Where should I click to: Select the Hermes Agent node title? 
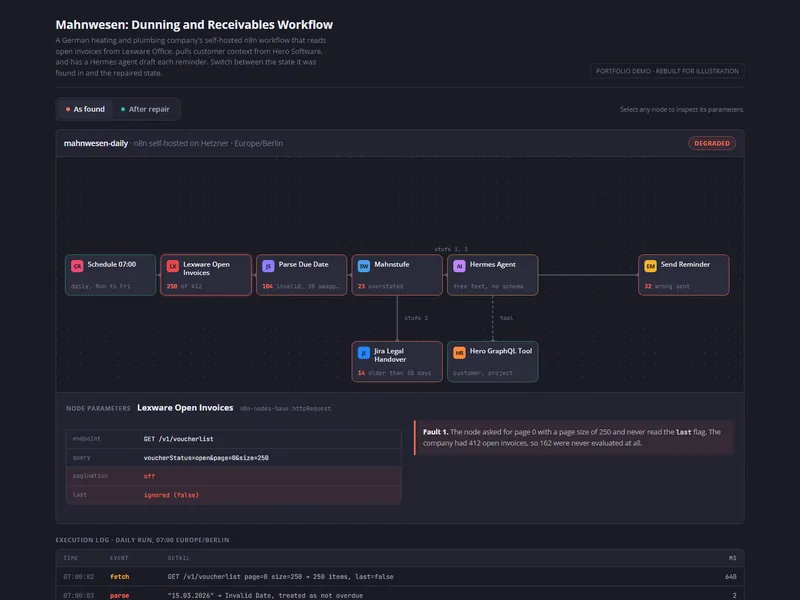pyautogui.click(x=492, y=264)
